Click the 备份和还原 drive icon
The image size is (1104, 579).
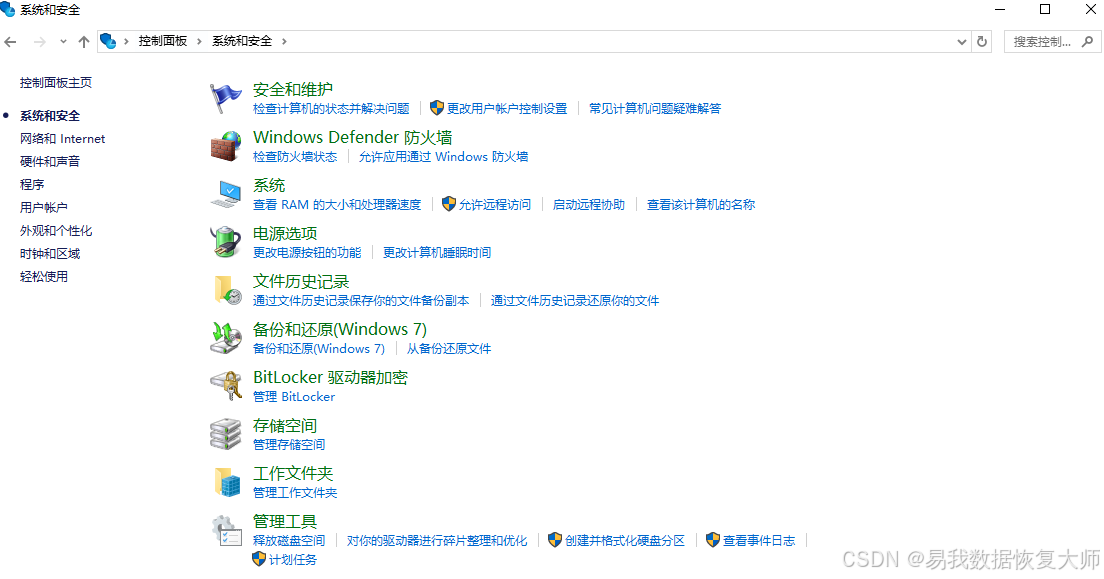coord(225,337)
